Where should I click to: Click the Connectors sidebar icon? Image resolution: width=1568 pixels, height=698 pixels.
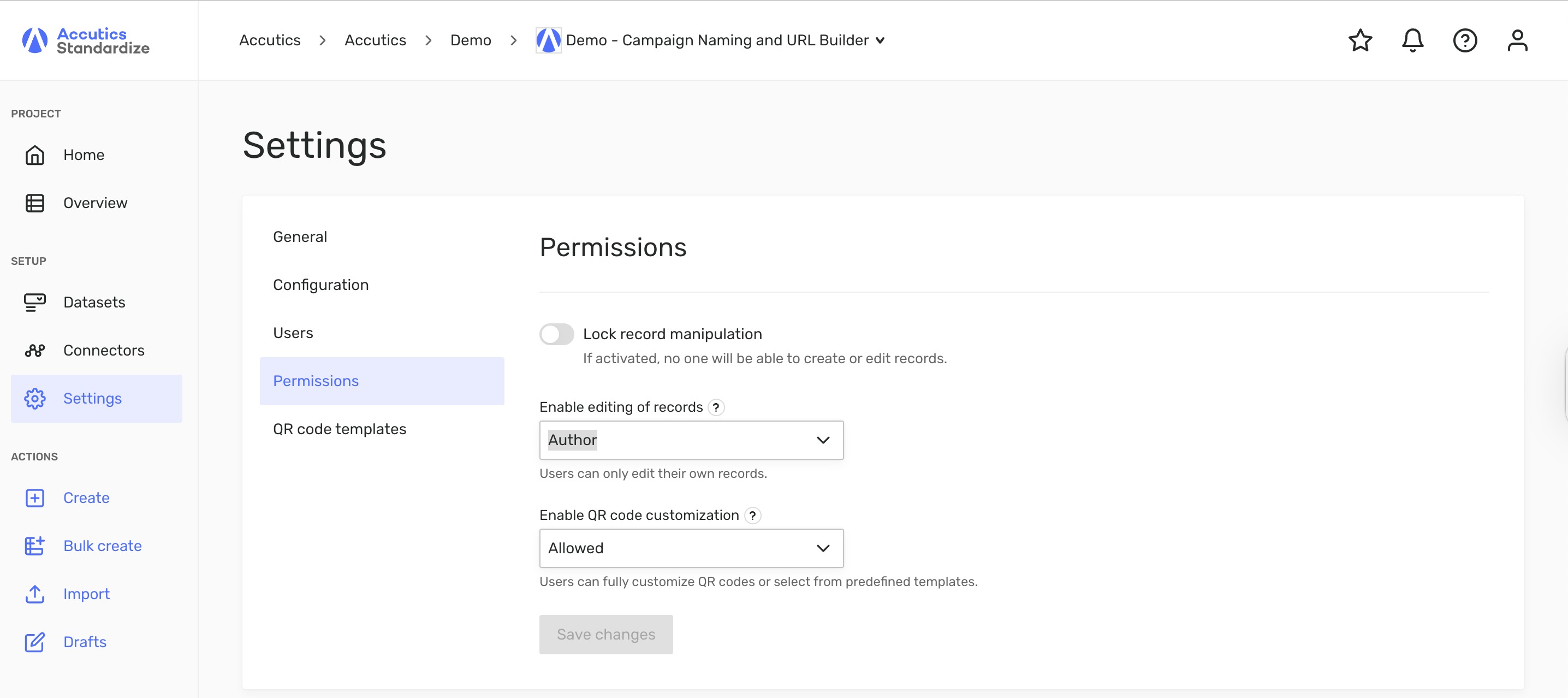(x=35, y=350)
